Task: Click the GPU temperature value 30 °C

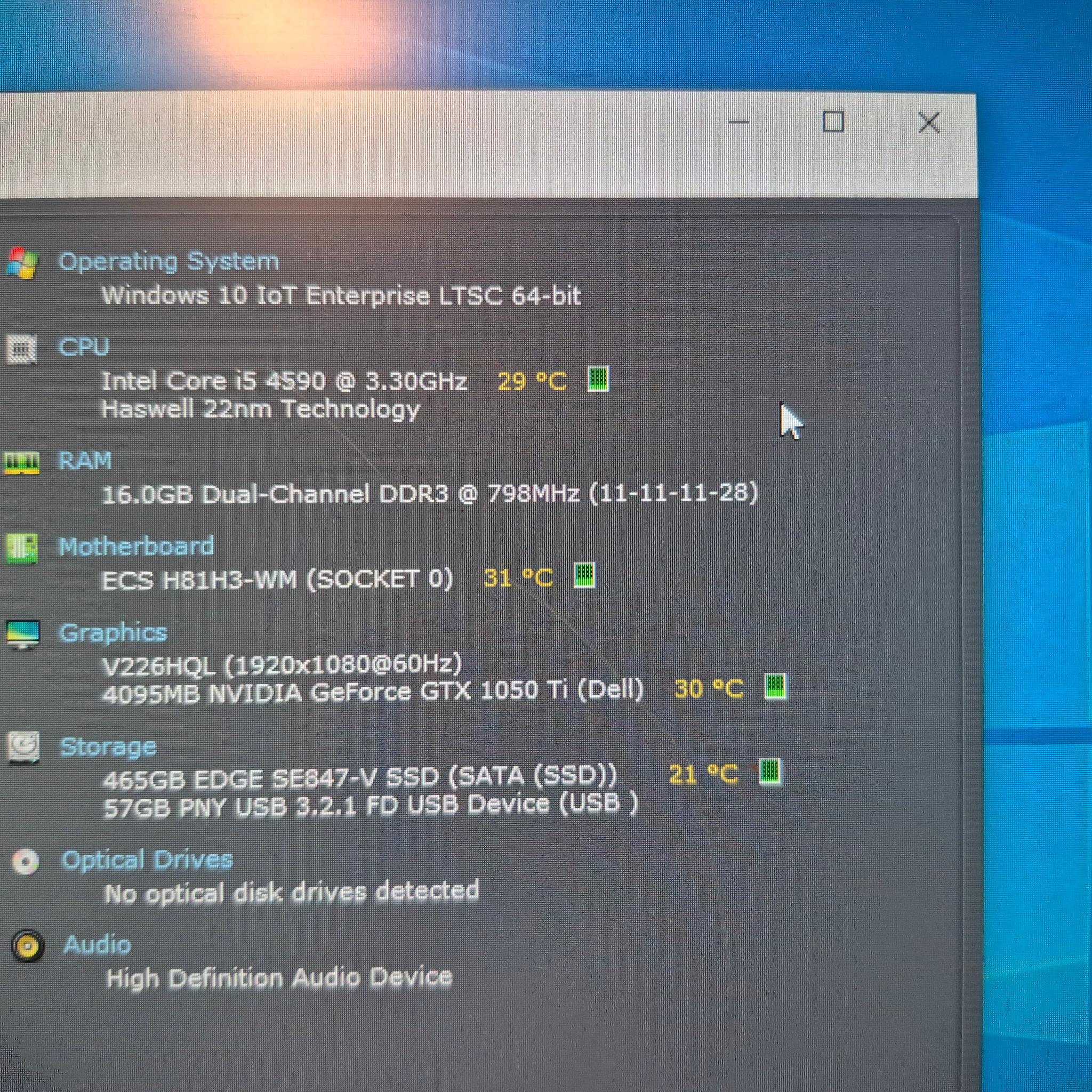Action: [709, 689]
